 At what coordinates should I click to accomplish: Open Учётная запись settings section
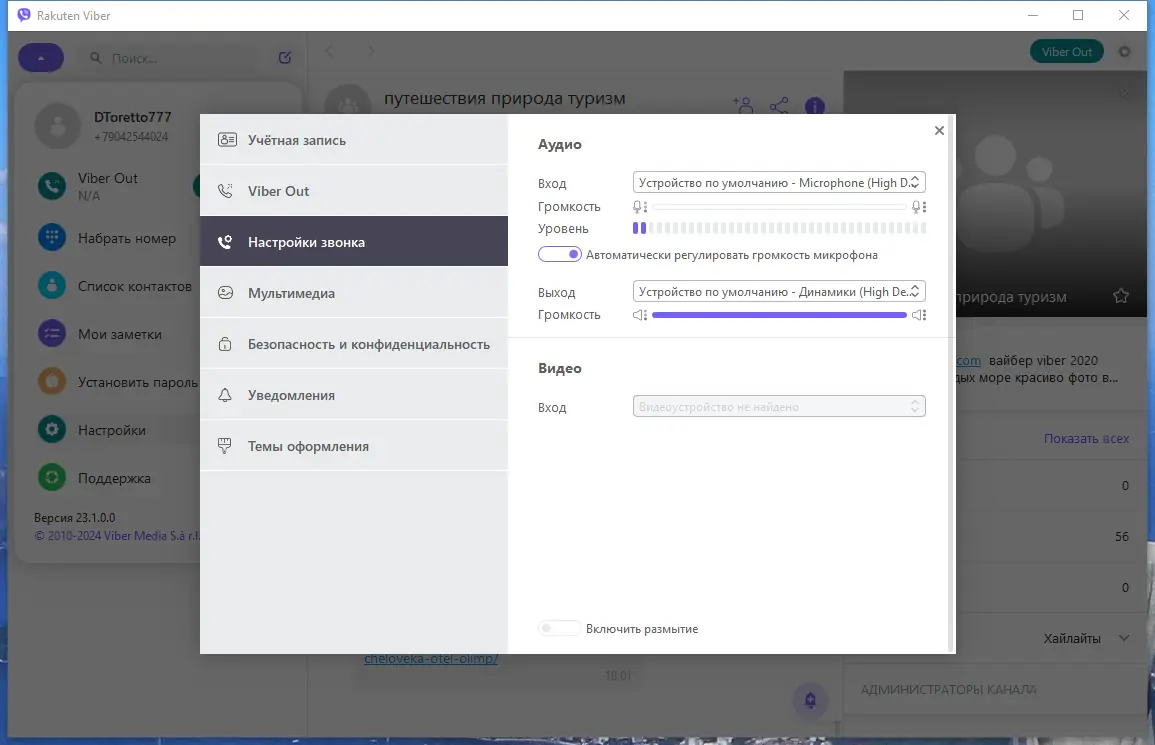coord(354,140)
